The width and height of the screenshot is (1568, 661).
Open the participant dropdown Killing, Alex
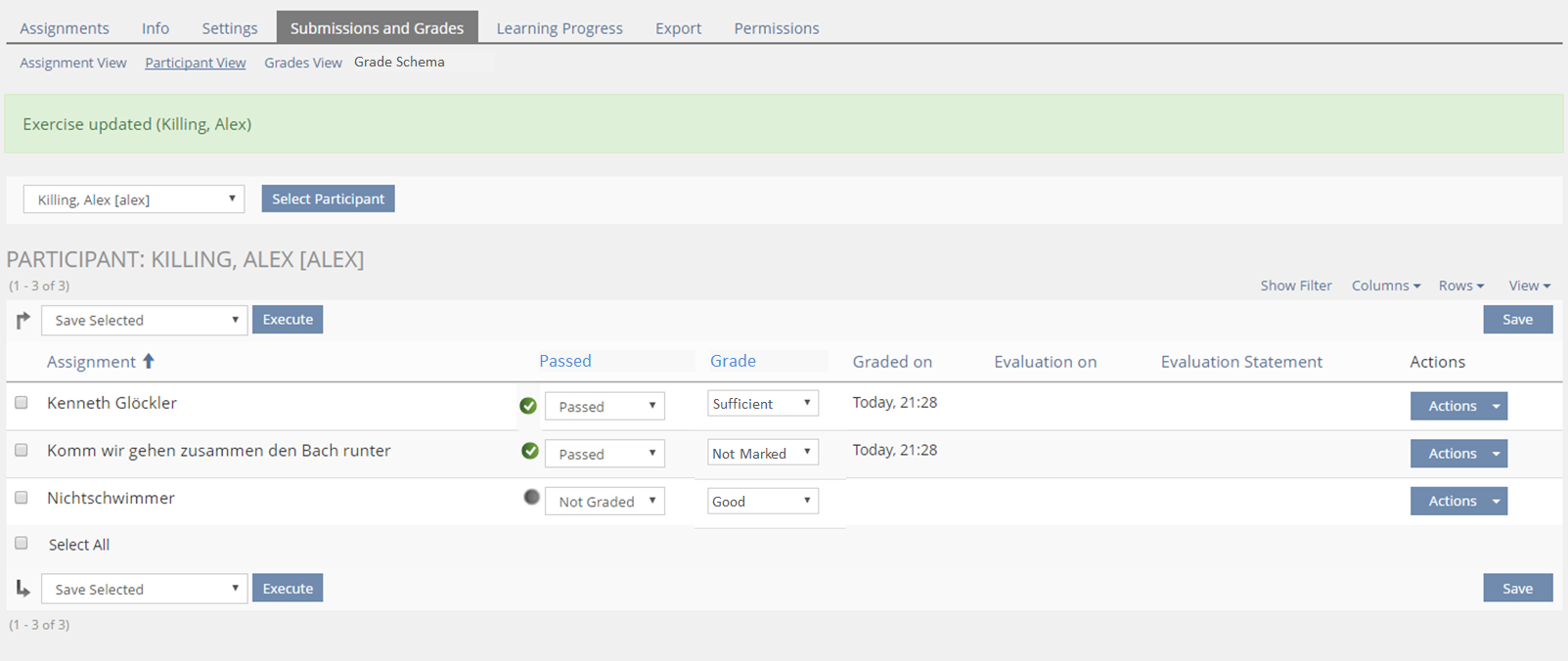point(134,199)
